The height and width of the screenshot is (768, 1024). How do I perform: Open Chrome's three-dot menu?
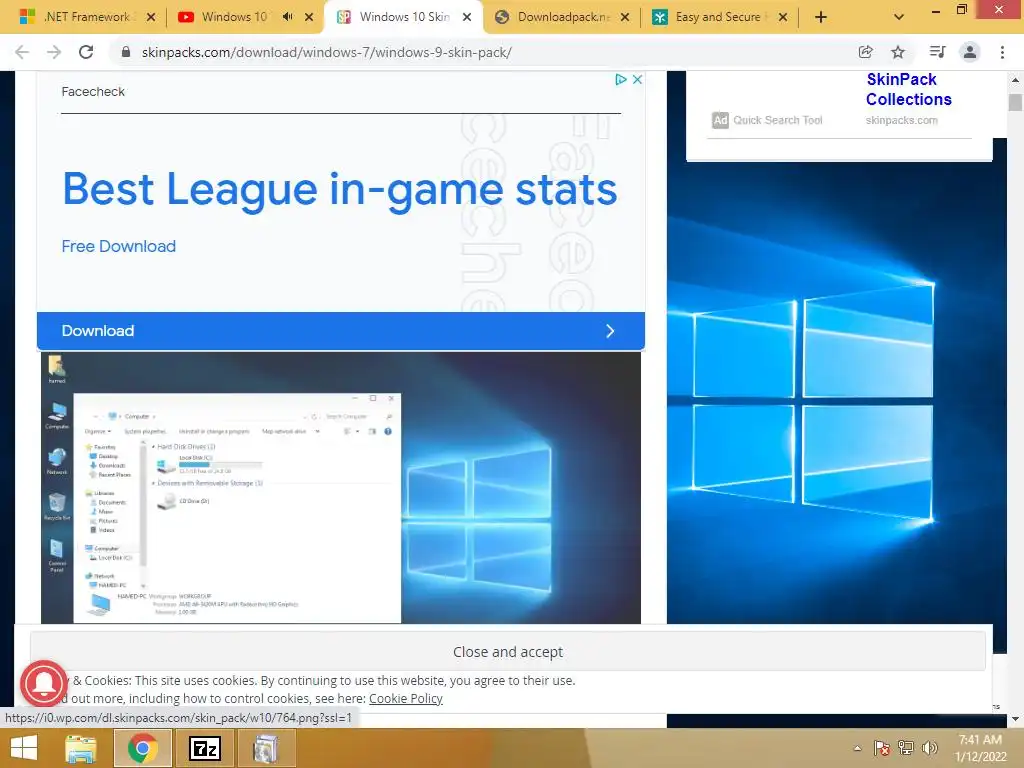pos(1002,52)
